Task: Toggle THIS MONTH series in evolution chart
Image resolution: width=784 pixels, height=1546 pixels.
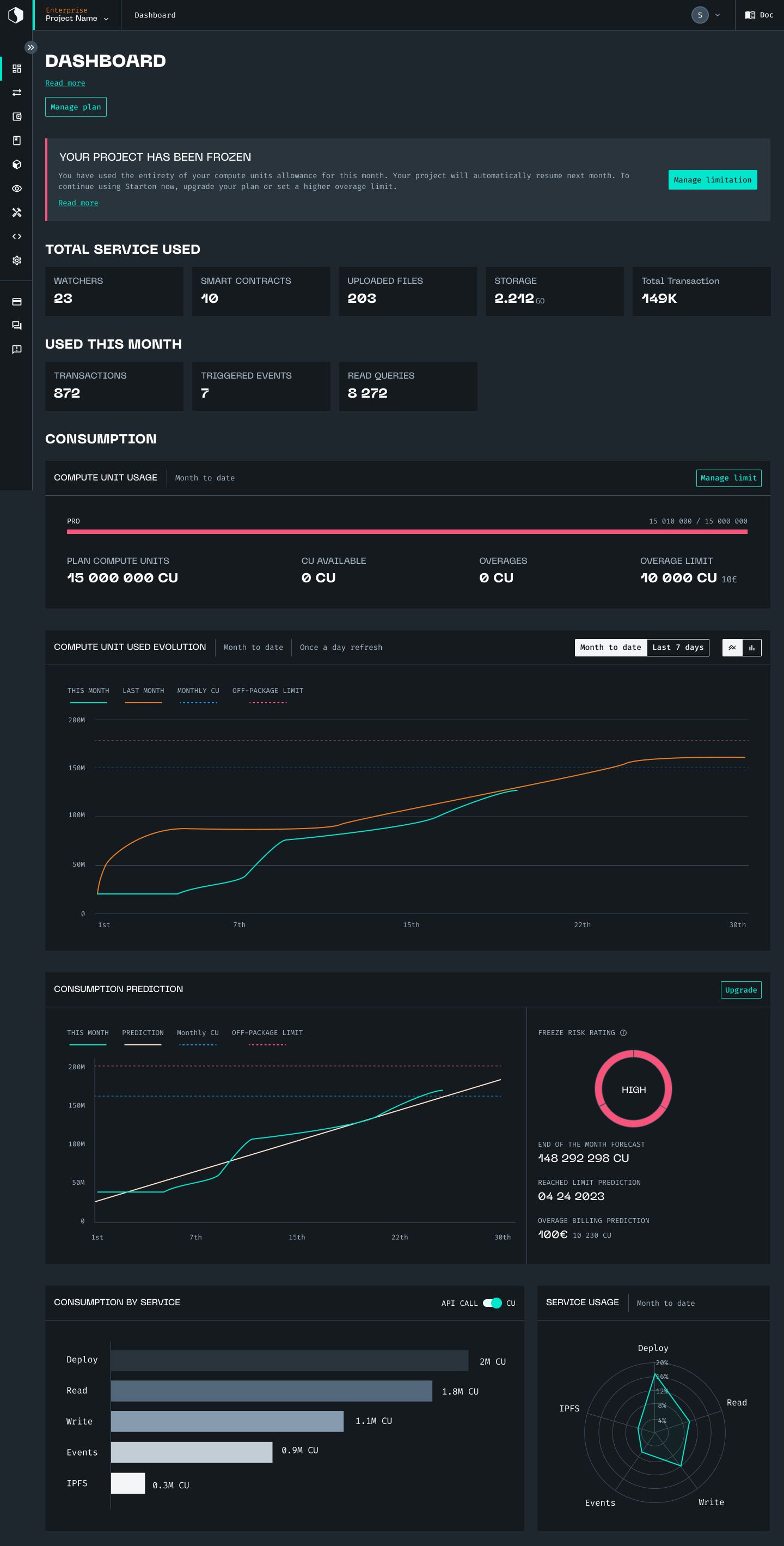Action: (x=88, y=695)
